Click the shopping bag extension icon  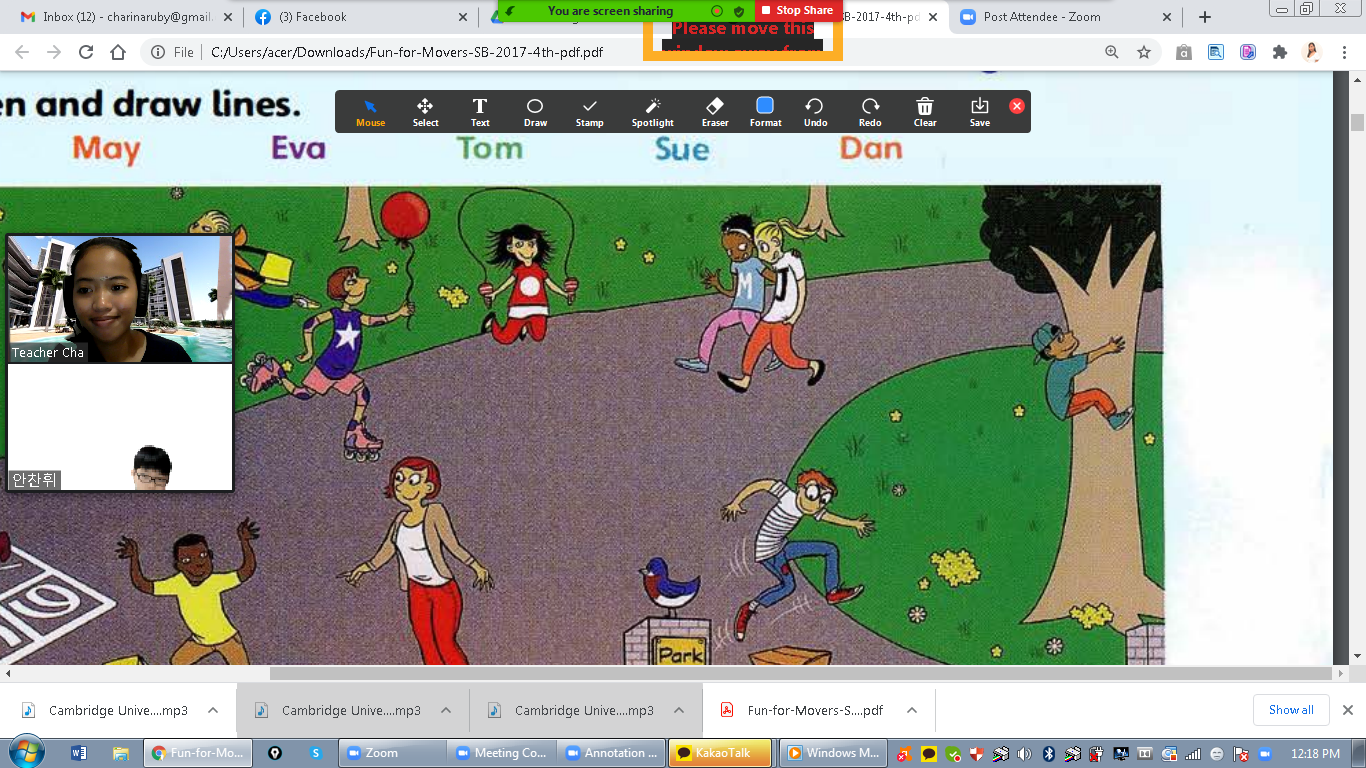tap(1184, 52)
